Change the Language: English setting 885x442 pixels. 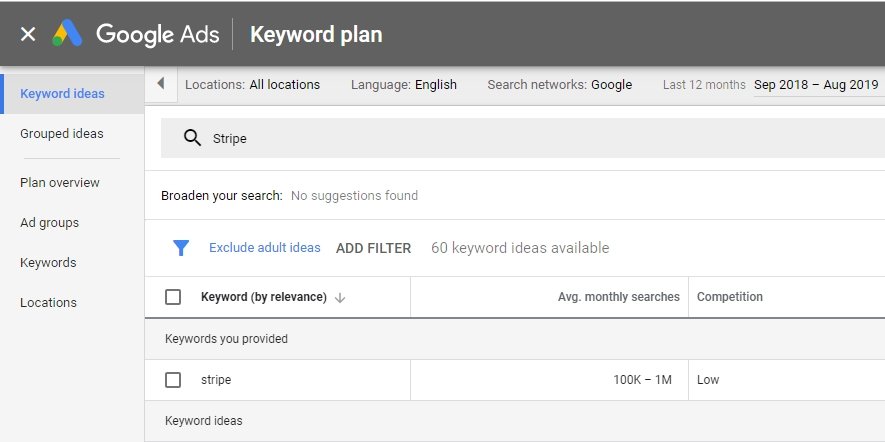coord(404,85)
